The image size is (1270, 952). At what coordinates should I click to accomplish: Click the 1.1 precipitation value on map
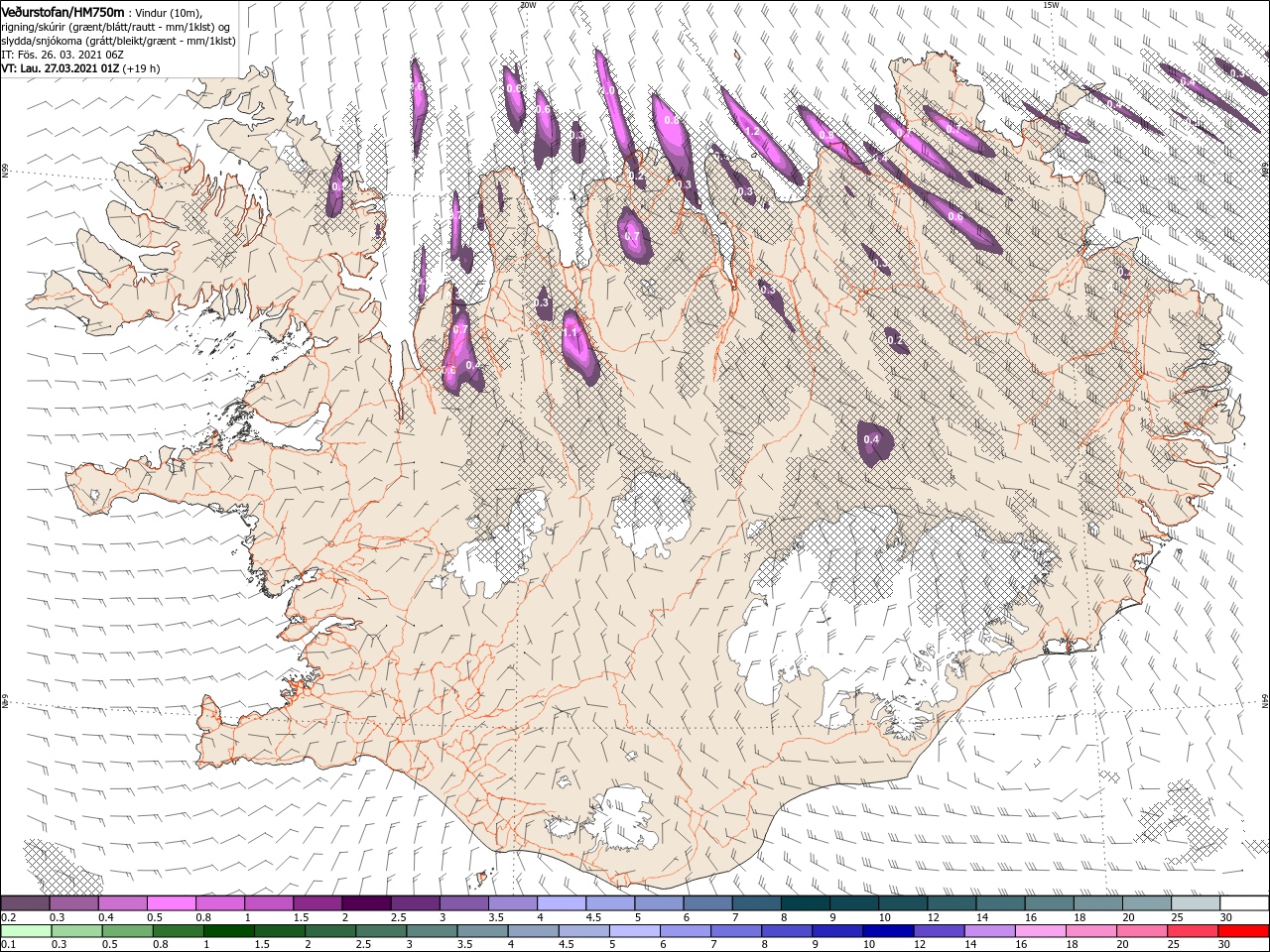coord(571,331)
